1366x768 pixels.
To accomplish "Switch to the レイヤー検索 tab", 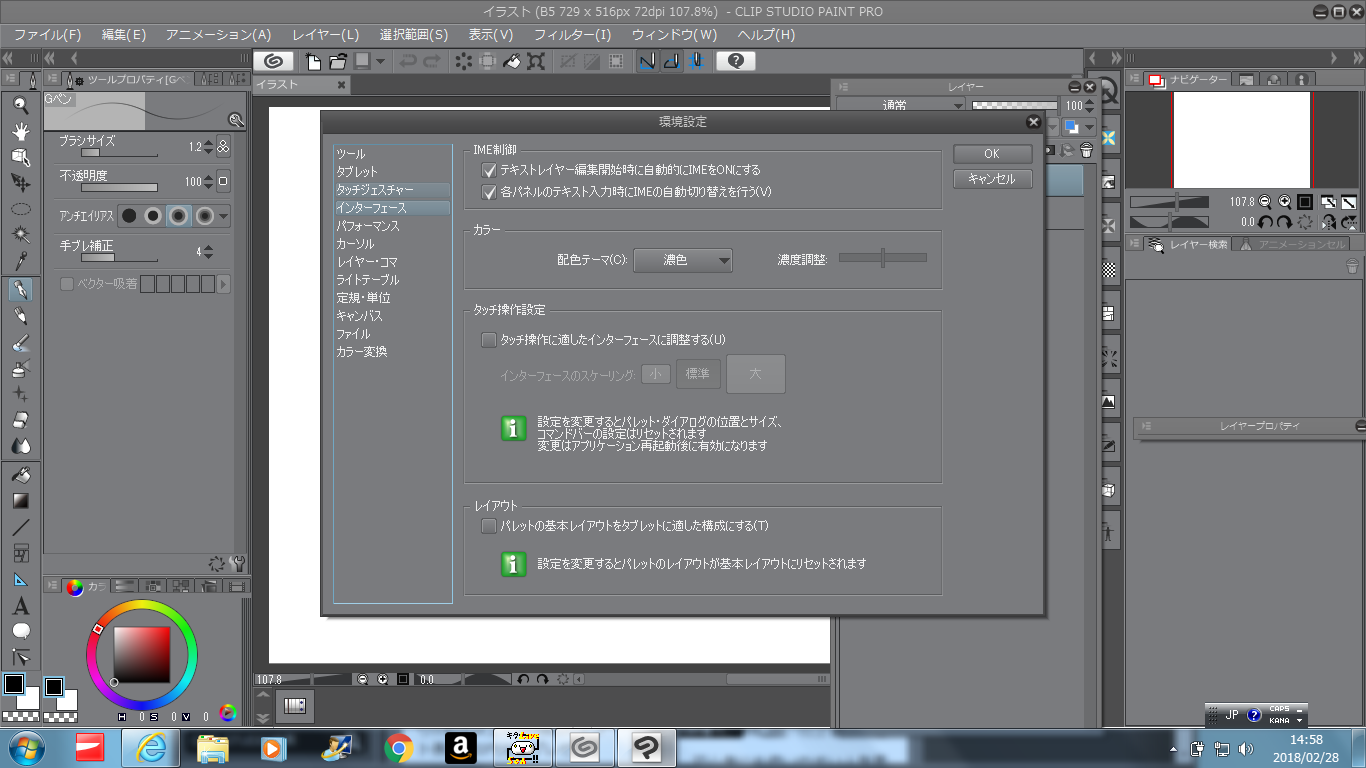I will coord(1188,244).
